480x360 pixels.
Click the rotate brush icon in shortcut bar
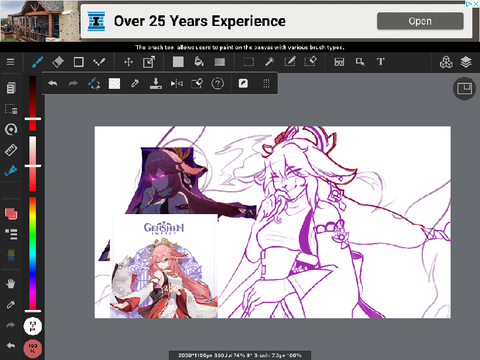tap(94, 83)
